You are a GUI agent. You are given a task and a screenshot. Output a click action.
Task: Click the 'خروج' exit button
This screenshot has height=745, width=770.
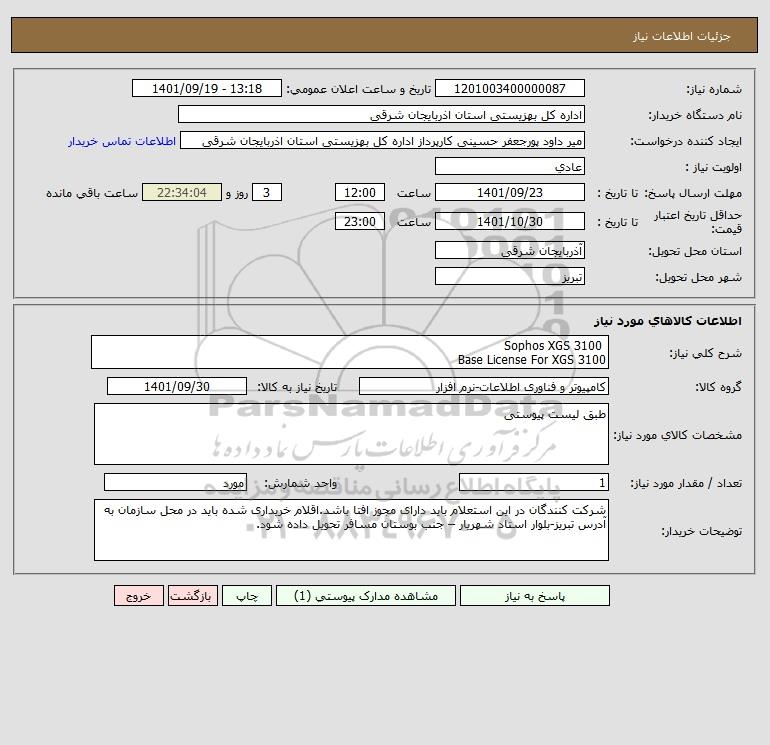[x=138, y=596]
